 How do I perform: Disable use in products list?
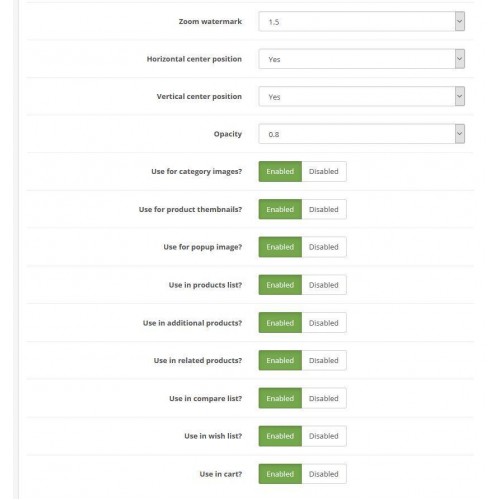(x=324, y=285)
